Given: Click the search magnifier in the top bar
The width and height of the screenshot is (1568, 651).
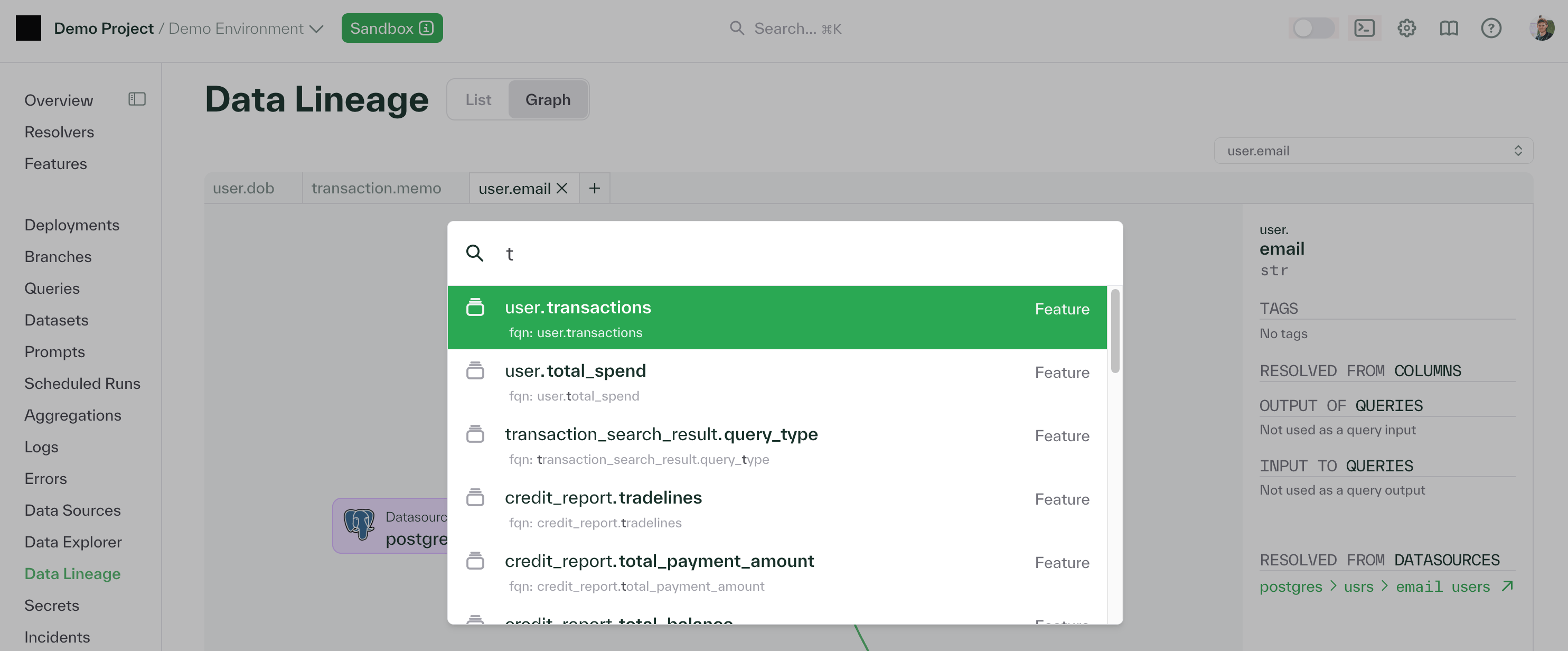Looking at the screenshot, I should click(737, 28).
